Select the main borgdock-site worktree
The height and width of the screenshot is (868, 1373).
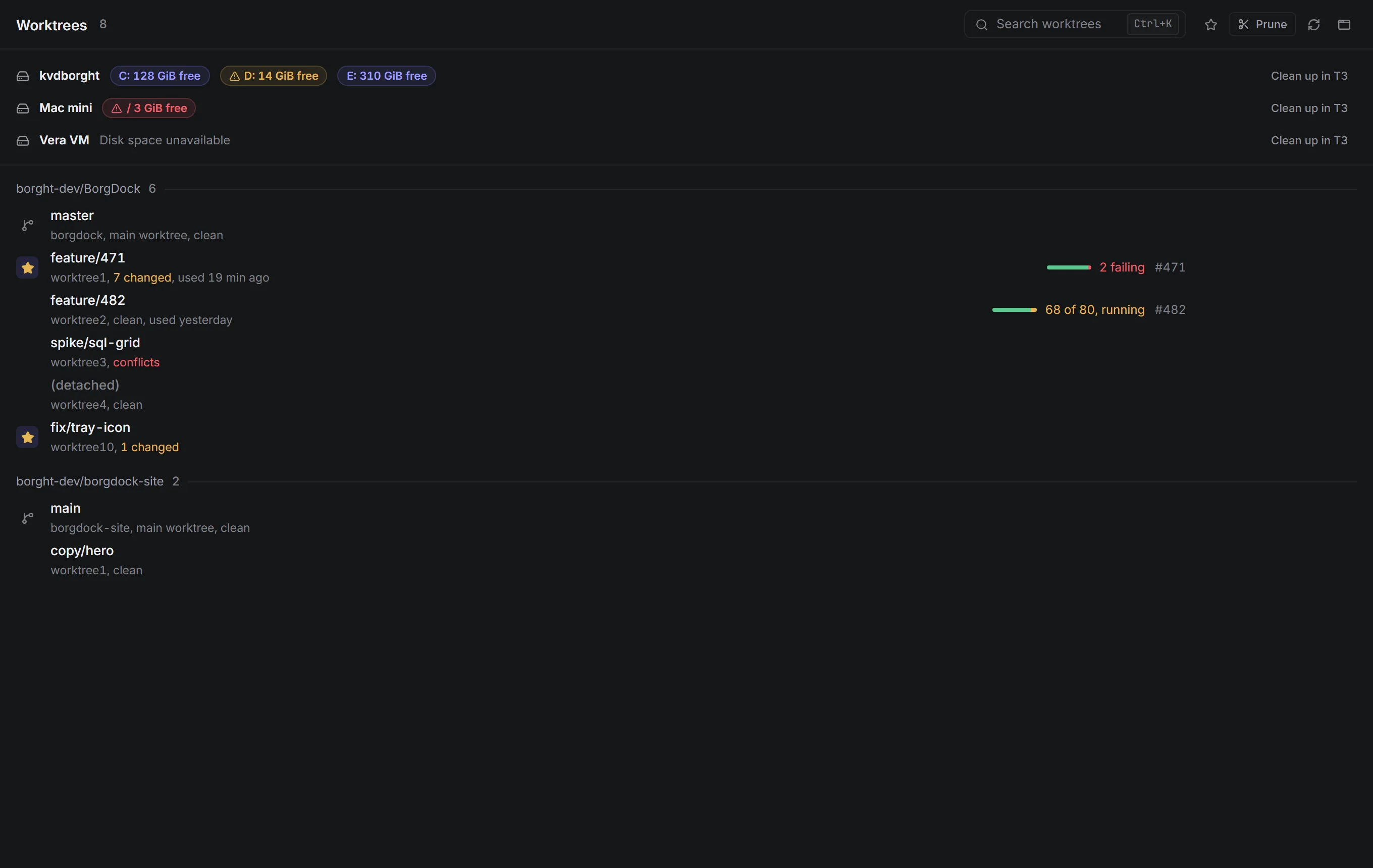[x=686, y=517]
